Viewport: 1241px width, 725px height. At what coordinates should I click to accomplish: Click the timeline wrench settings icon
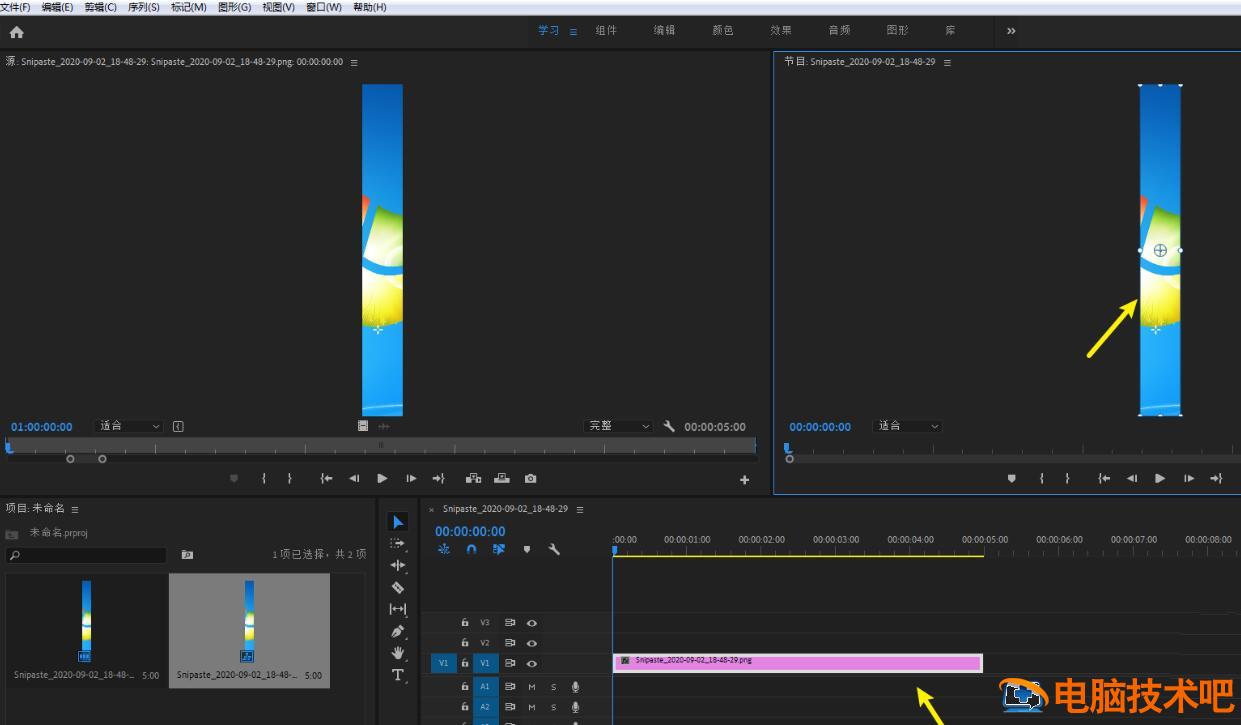tap(554, 549)
